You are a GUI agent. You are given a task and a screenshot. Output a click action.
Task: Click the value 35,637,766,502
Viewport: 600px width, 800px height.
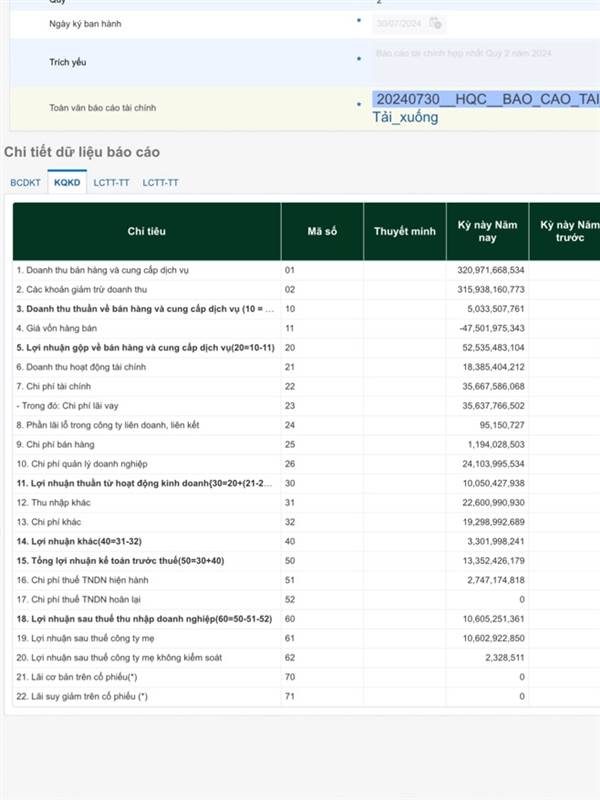[x=493, y=406]
